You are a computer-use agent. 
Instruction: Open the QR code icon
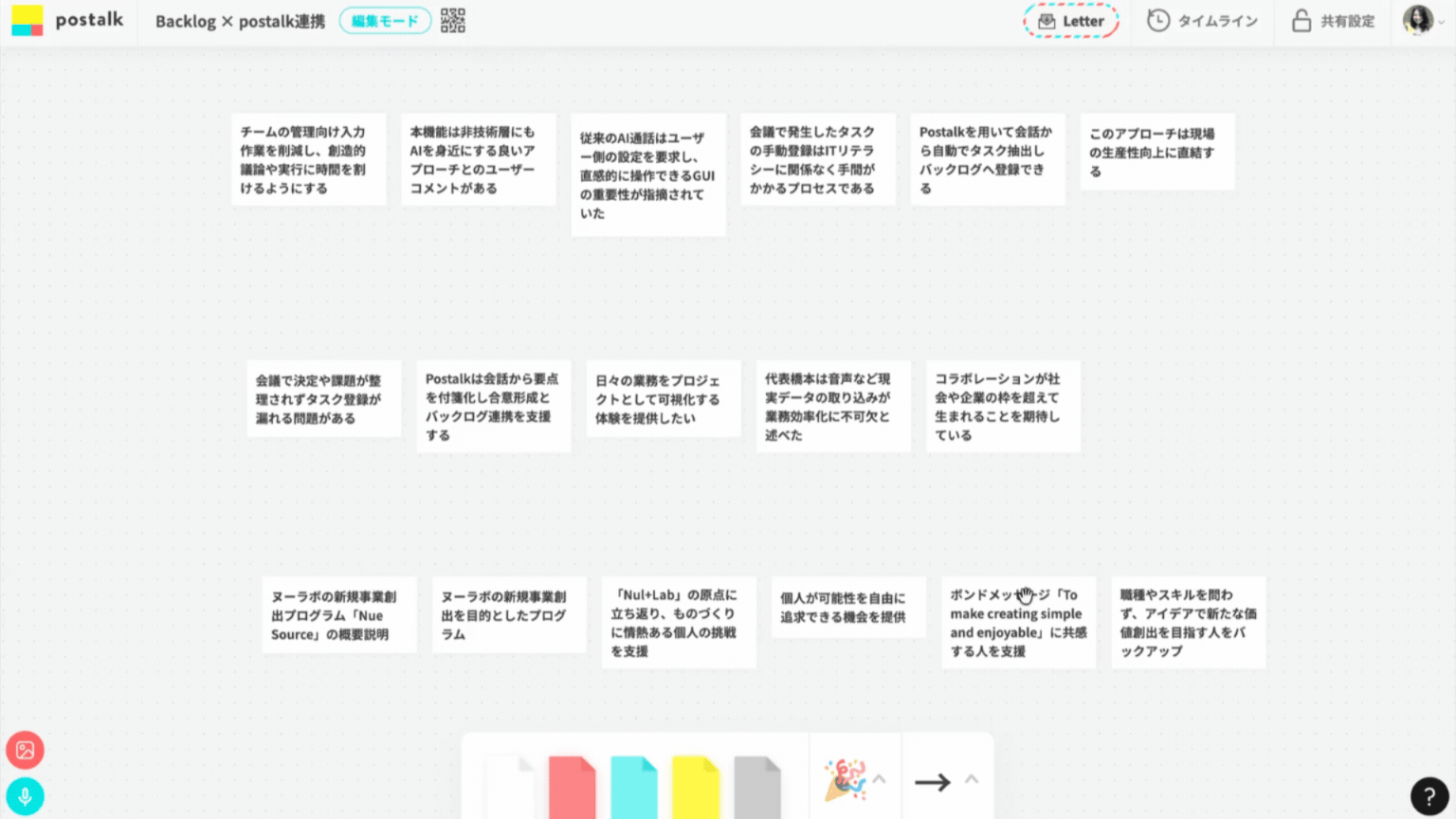click(453, 21)
